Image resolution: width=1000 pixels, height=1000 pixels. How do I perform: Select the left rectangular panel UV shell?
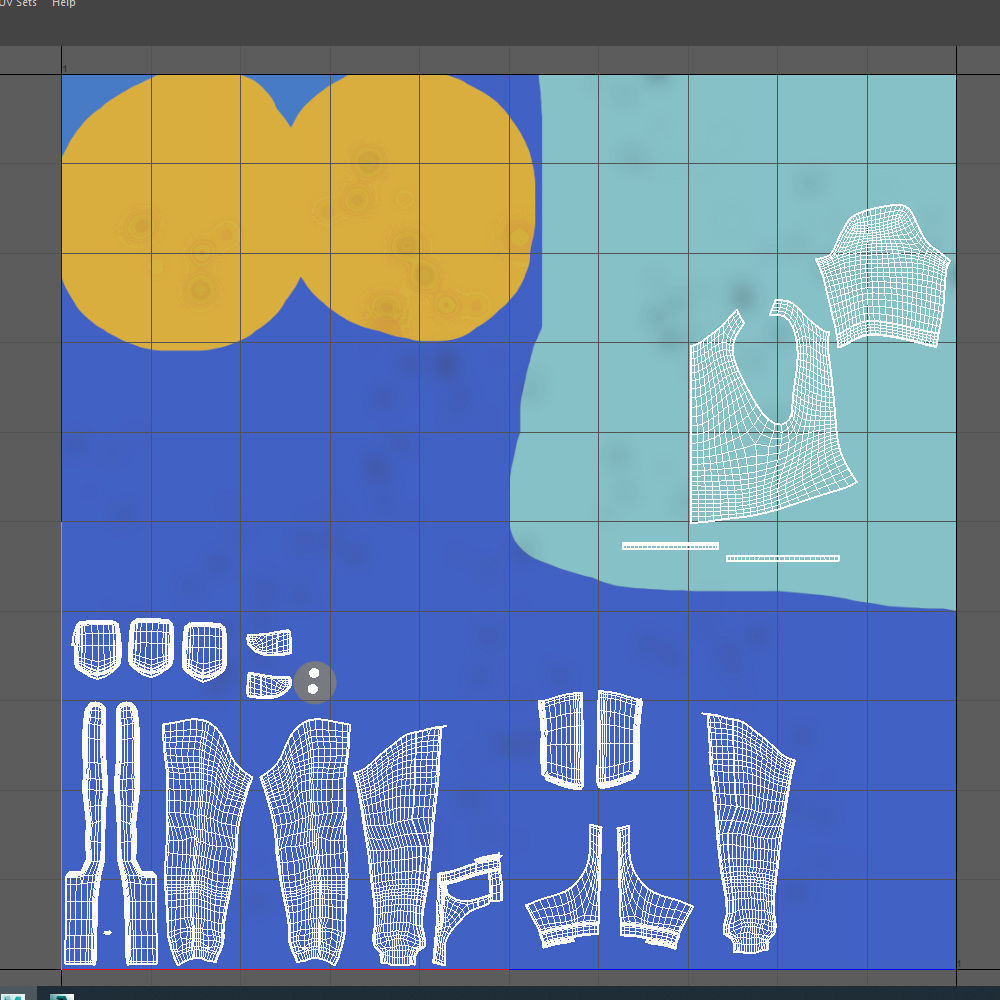click(562, 740)
